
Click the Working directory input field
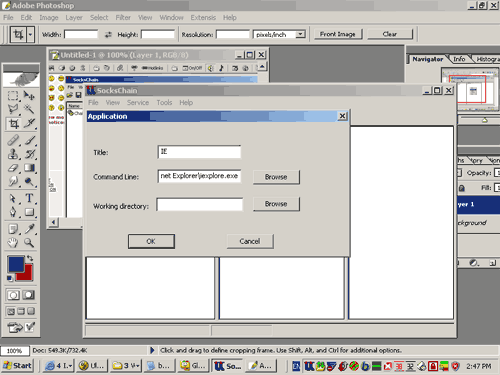tap(199, 204)
